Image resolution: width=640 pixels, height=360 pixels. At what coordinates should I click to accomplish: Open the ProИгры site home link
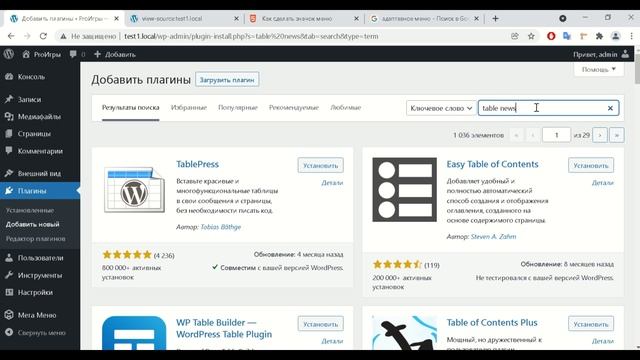[x=41, y=54]
